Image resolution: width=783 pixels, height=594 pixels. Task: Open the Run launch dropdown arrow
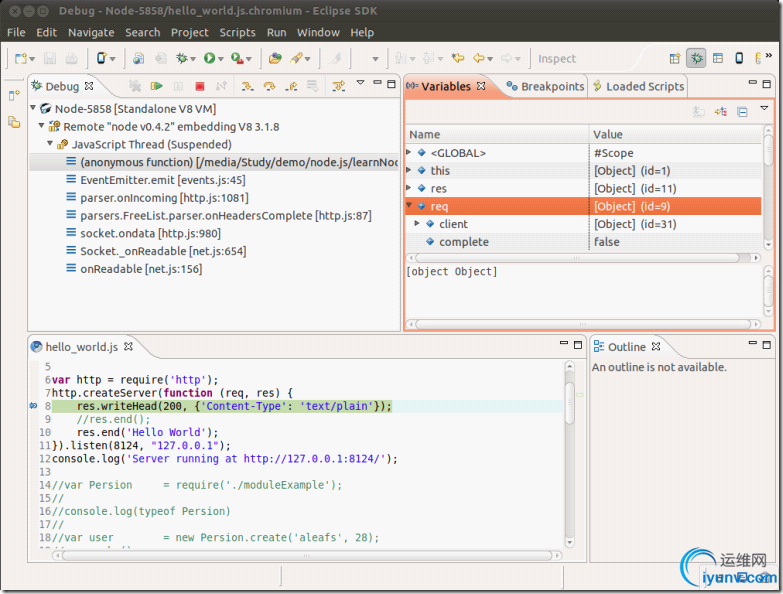tap(220, 59)
